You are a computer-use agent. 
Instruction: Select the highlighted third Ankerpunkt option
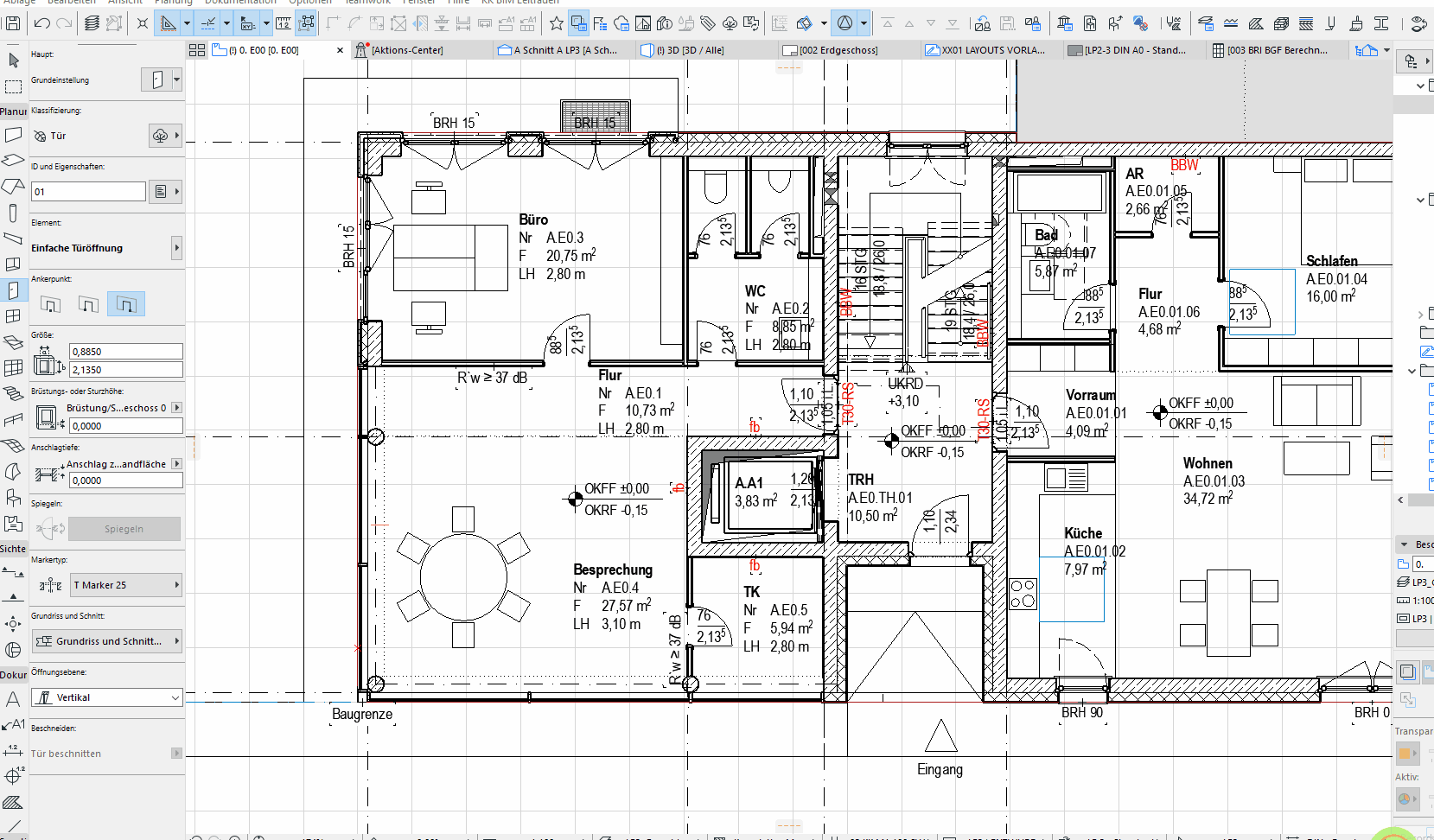126,304
